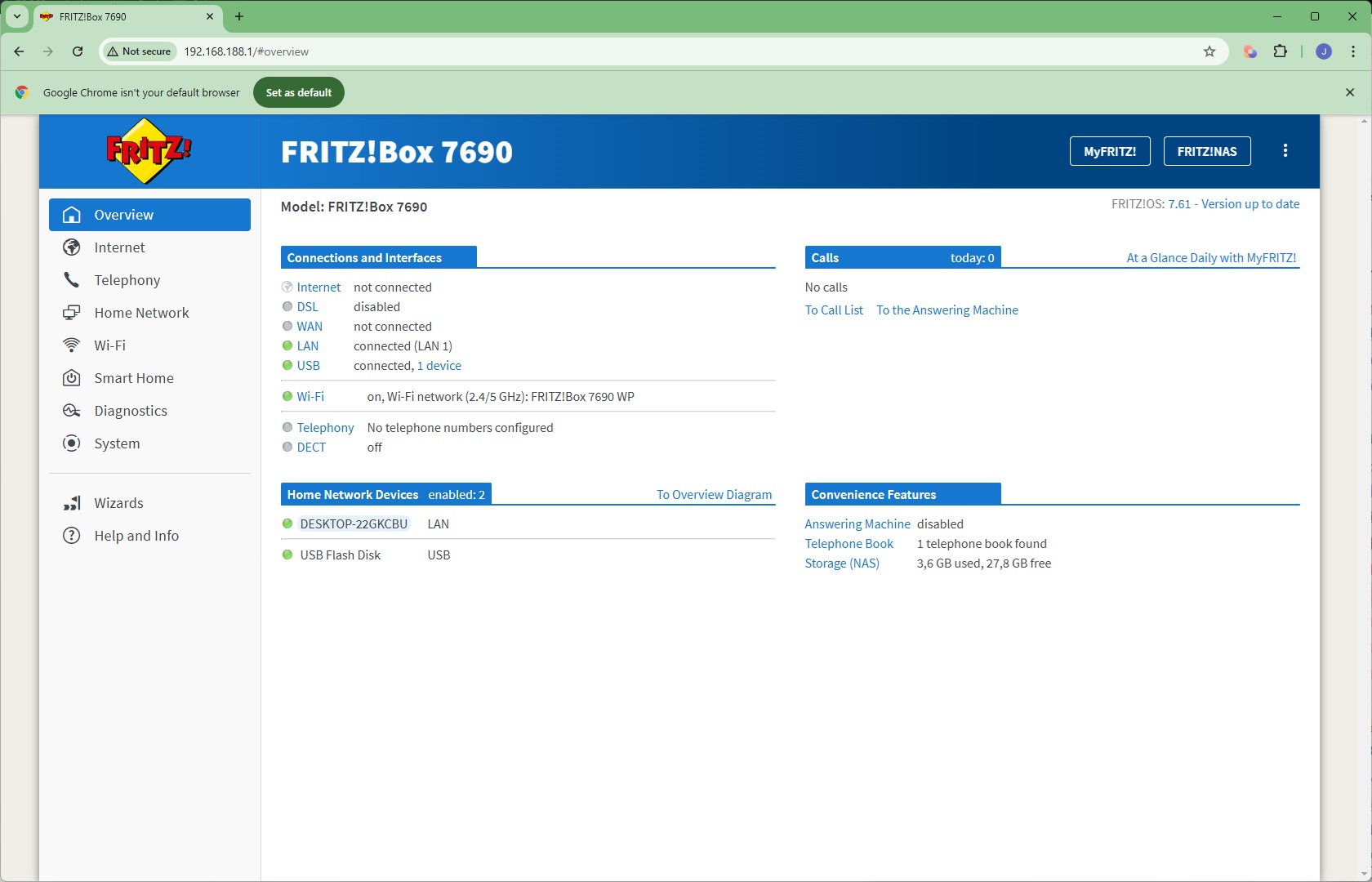Click the Home Network Devices heading
Viewport: 1372px width, 882px height.
click(x=353, y=495)
